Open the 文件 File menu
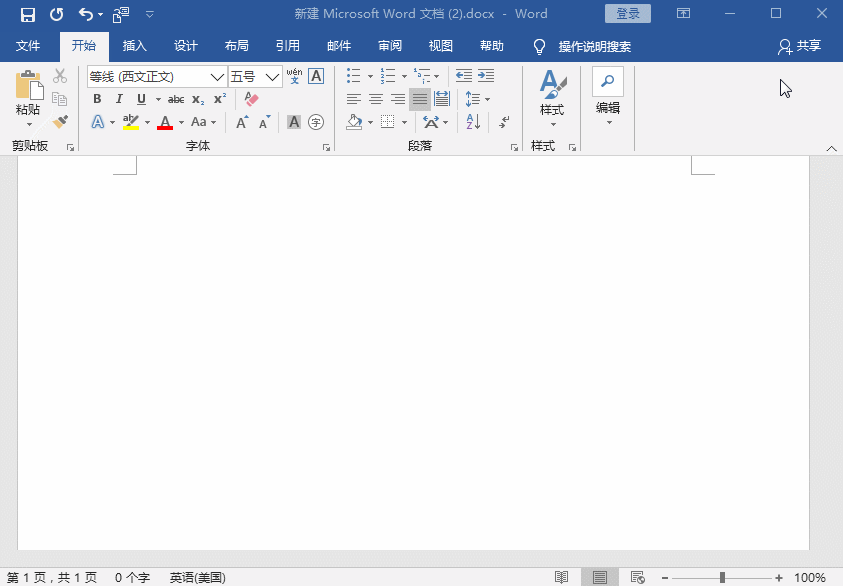The height and width of the screenshot is (586, 843). tap(28, 46)
